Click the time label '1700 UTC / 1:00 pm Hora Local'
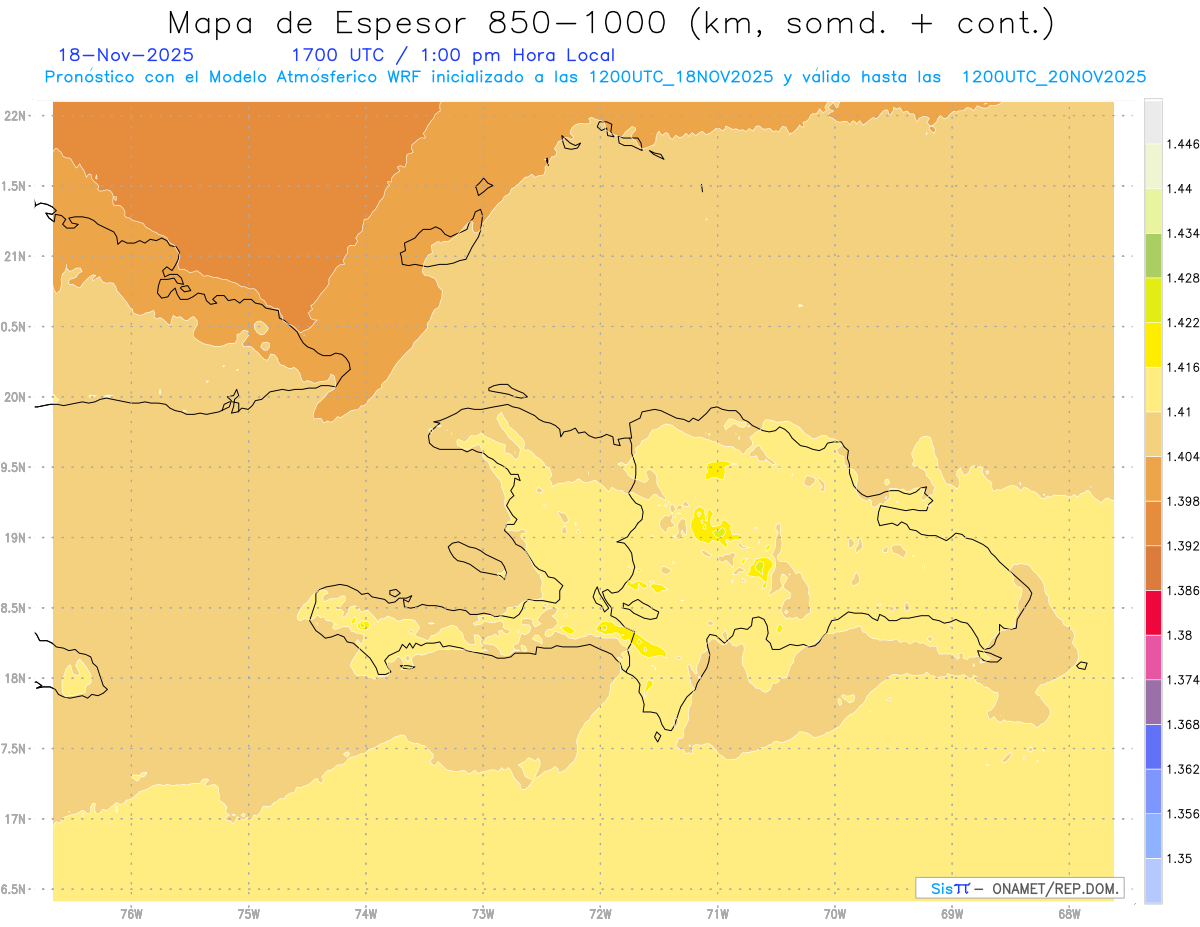 453,55
